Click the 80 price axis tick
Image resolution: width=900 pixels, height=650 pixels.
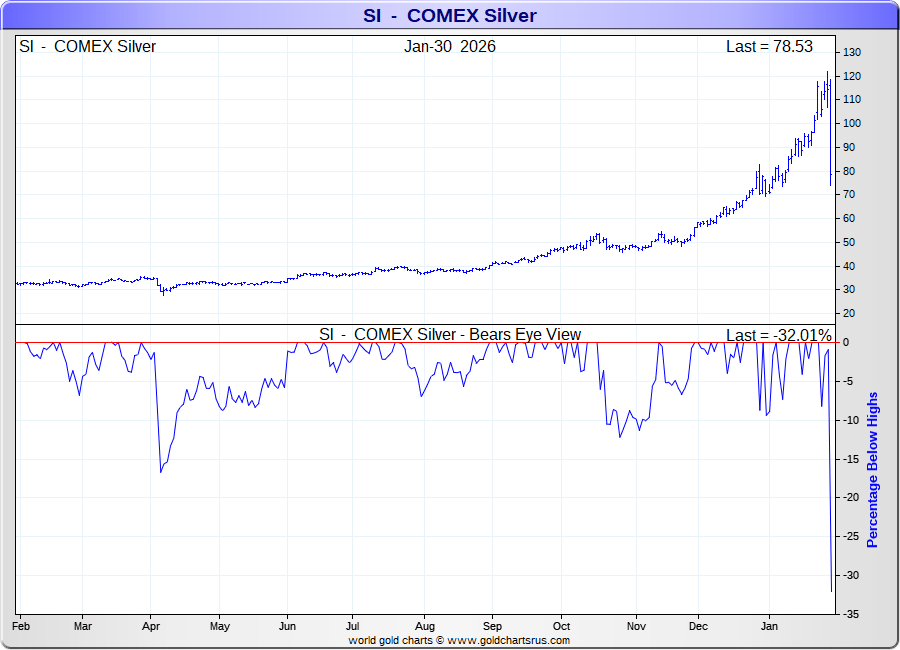pyautogui.click(x=849, y=171)
